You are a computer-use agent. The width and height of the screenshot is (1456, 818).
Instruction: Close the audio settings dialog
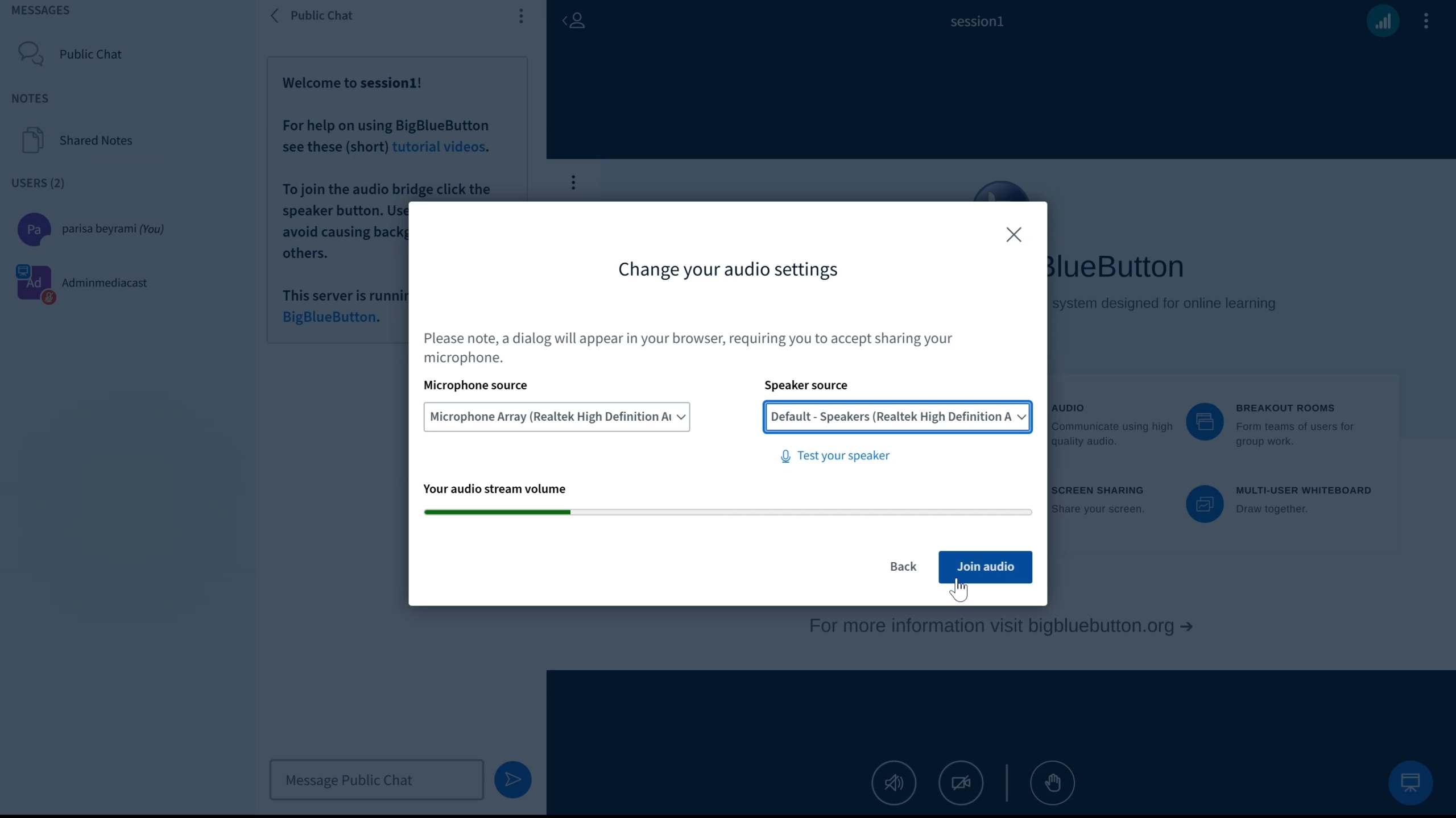pyautogui.click(x=1013, y=235)
